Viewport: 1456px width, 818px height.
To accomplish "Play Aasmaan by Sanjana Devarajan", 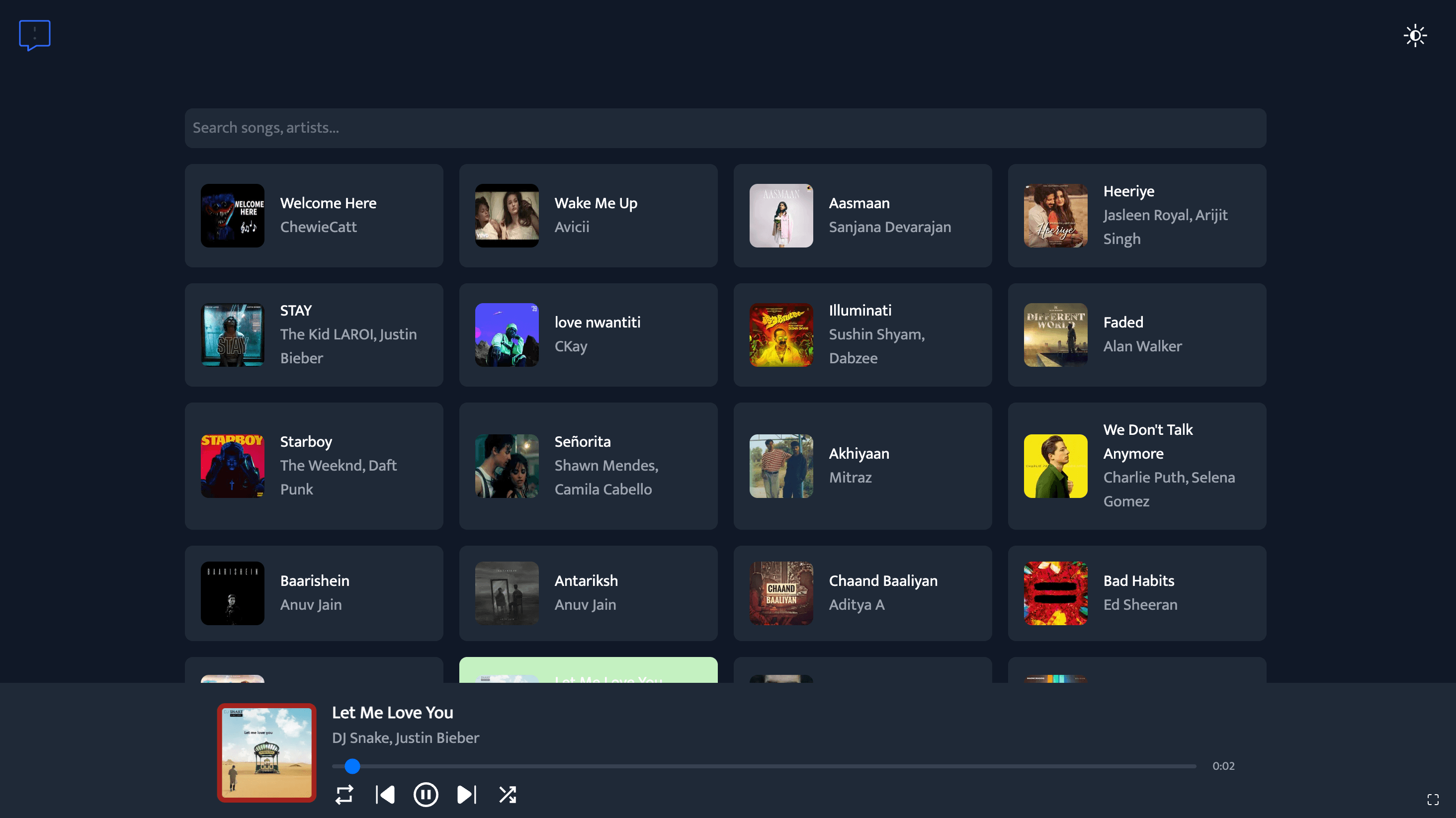I will point(862,215).
